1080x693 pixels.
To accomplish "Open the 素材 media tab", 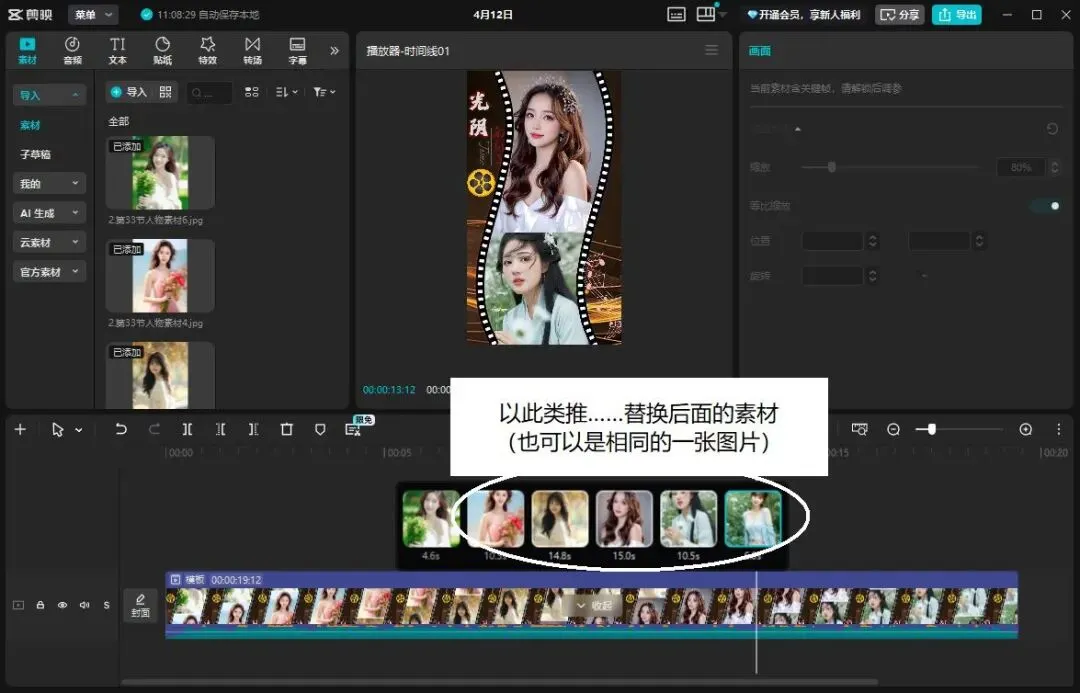I will tap(28, 51).
